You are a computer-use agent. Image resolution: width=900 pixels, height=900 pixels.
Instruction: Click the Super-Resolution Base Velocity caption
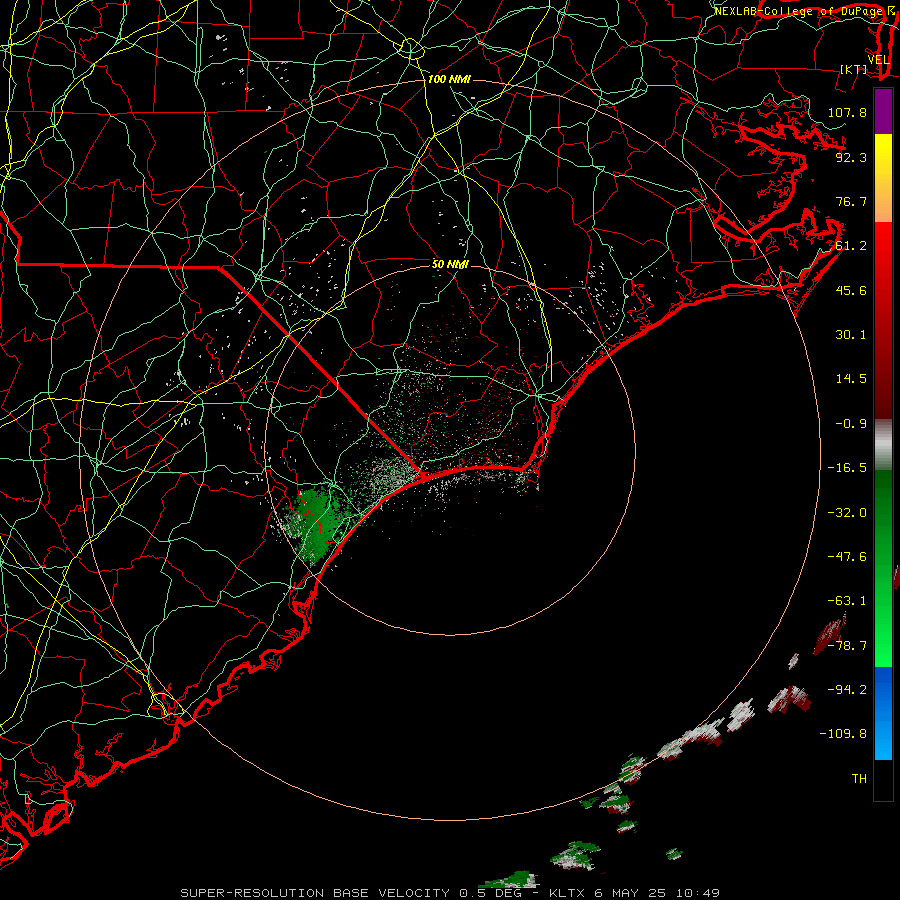449,893
